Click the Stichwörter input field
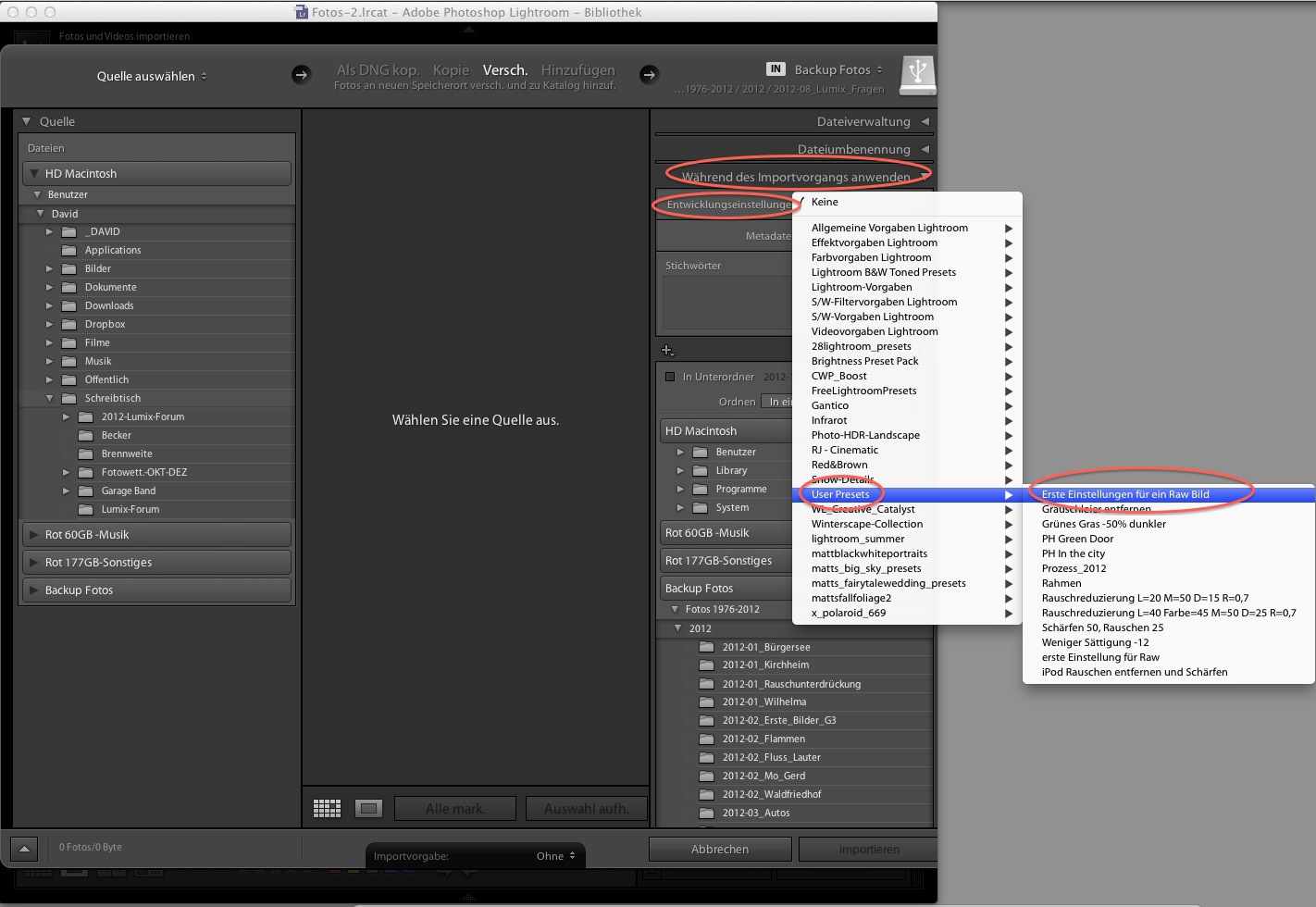Screen dimensions: 1316x907 (727, 301)
